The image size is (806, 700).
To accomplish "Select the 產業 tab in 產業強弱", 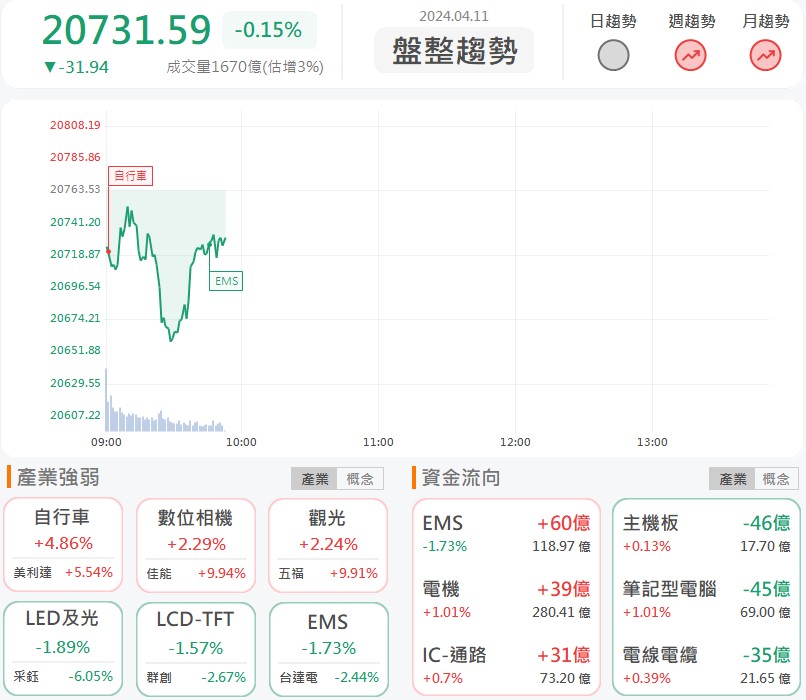I will point(314,478).
